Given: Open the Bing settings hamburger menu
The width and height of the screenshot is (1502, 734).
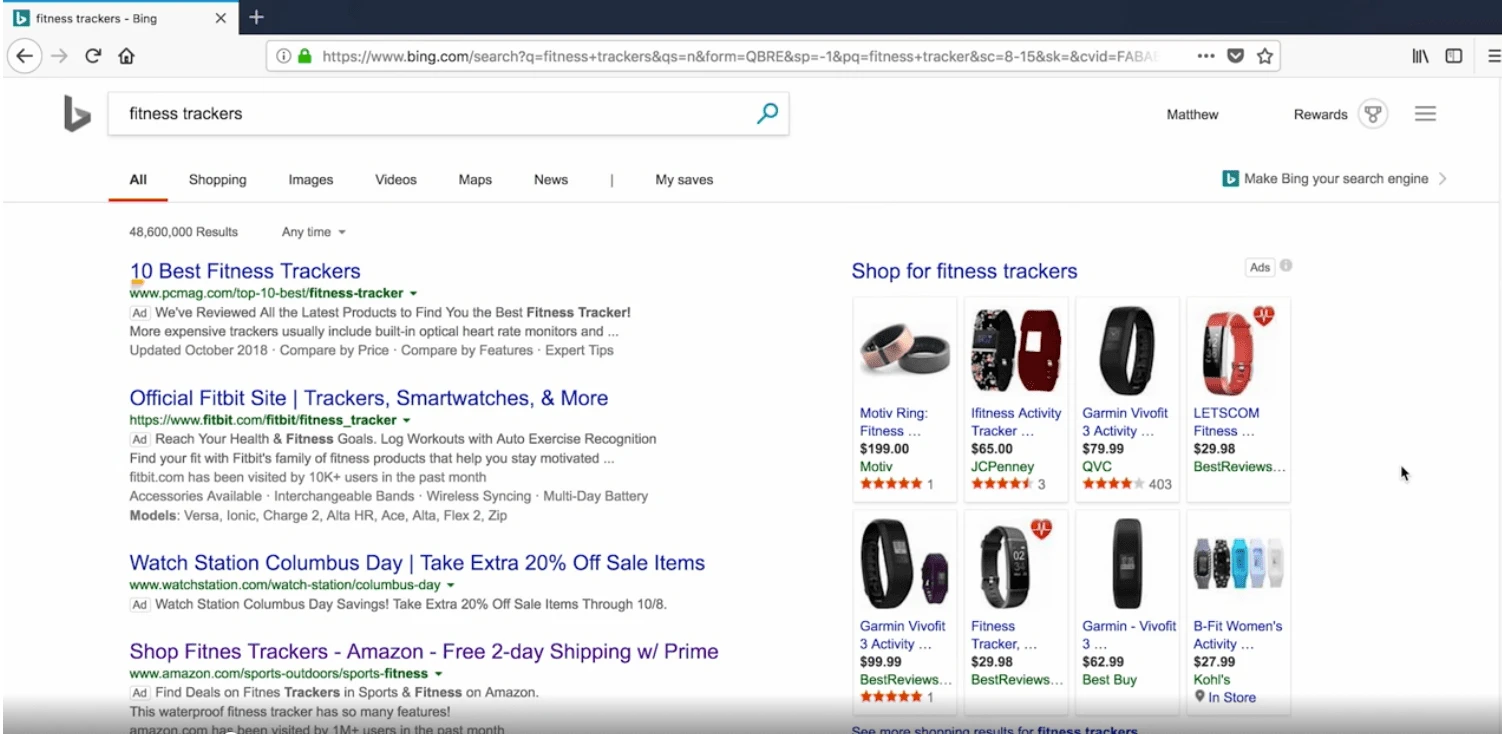Looking at the screenshot, I should (x=1425, y=114).
